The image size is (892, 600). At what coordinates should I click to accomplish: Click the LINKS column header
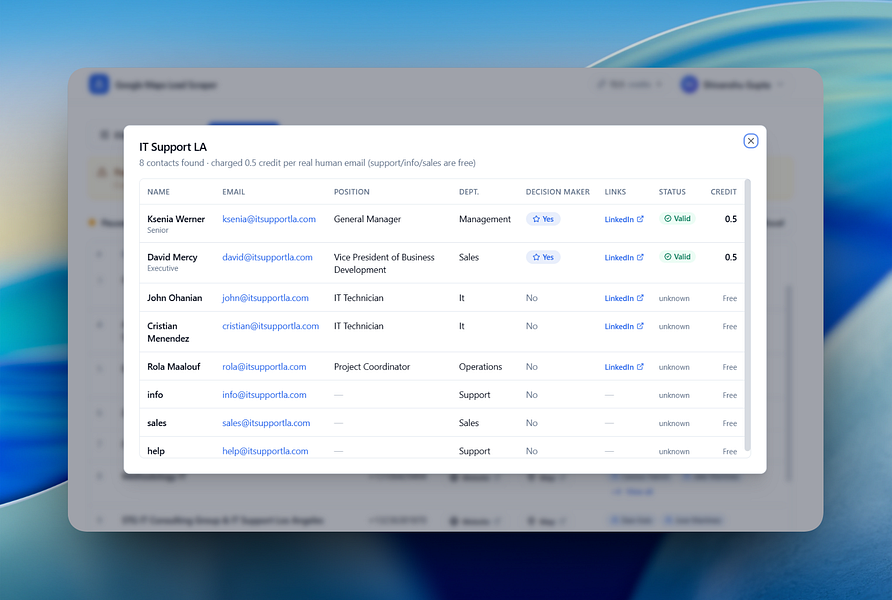pyautogui.click(x=615, y=192)
